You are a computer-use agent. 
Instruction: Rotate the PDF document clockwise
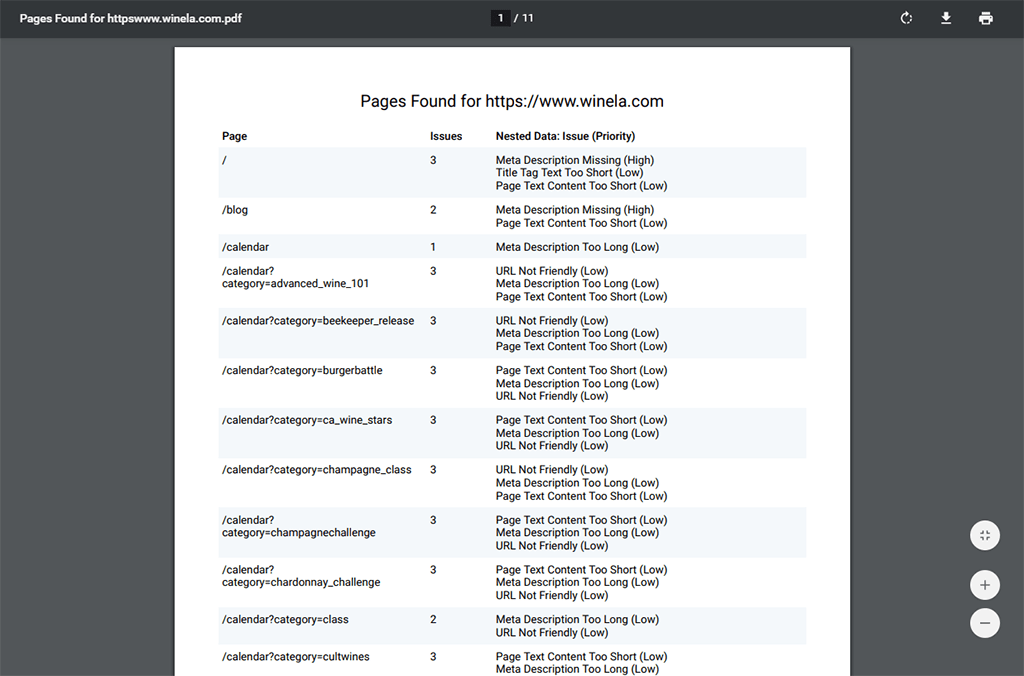906,18
